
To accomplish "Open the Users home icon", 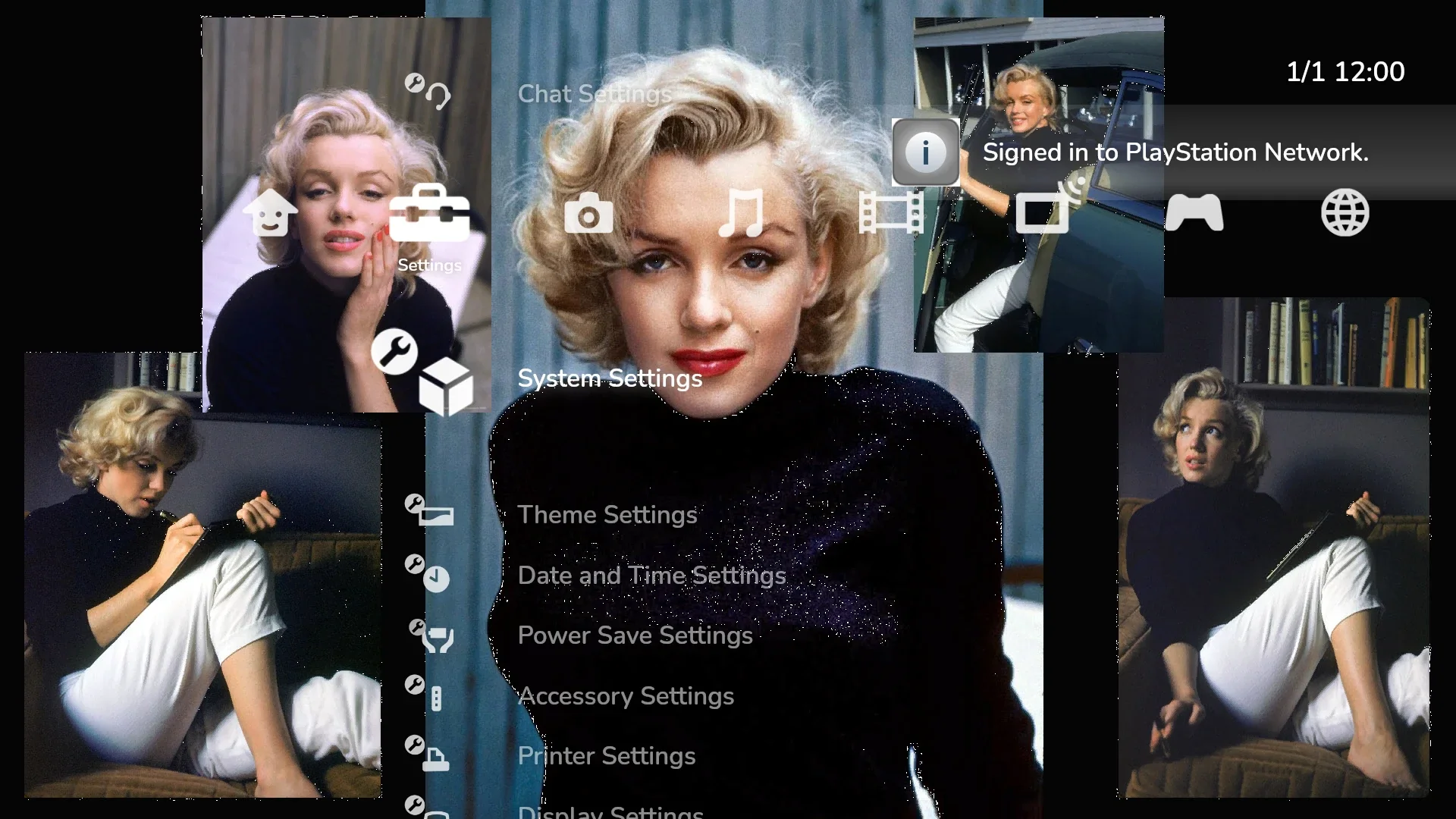I will [270, 213].
